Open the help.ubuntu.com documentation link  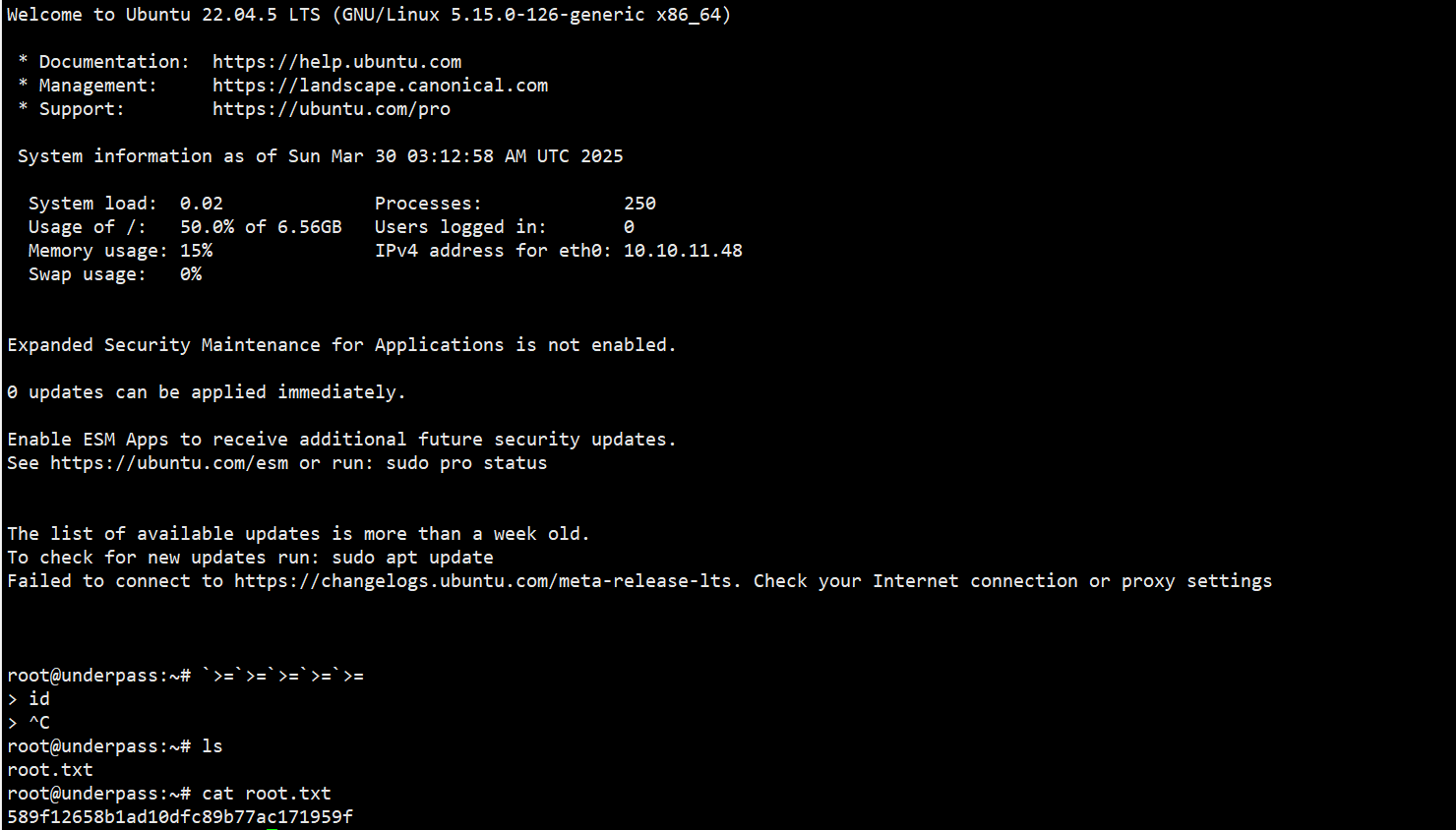(336, 62)
